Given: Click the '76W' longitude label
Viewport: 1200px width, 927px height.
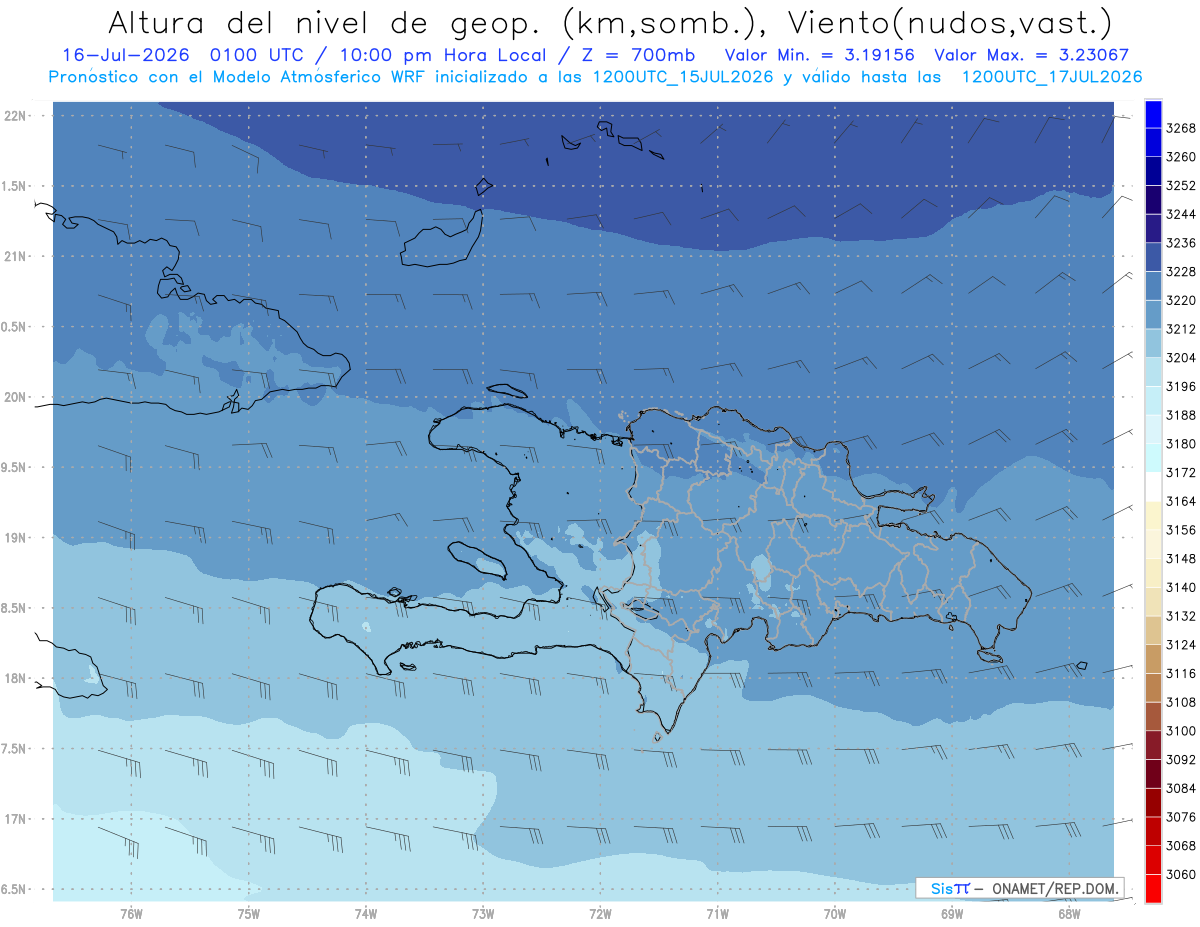Looking at the screenshot, I should point(131,913).
